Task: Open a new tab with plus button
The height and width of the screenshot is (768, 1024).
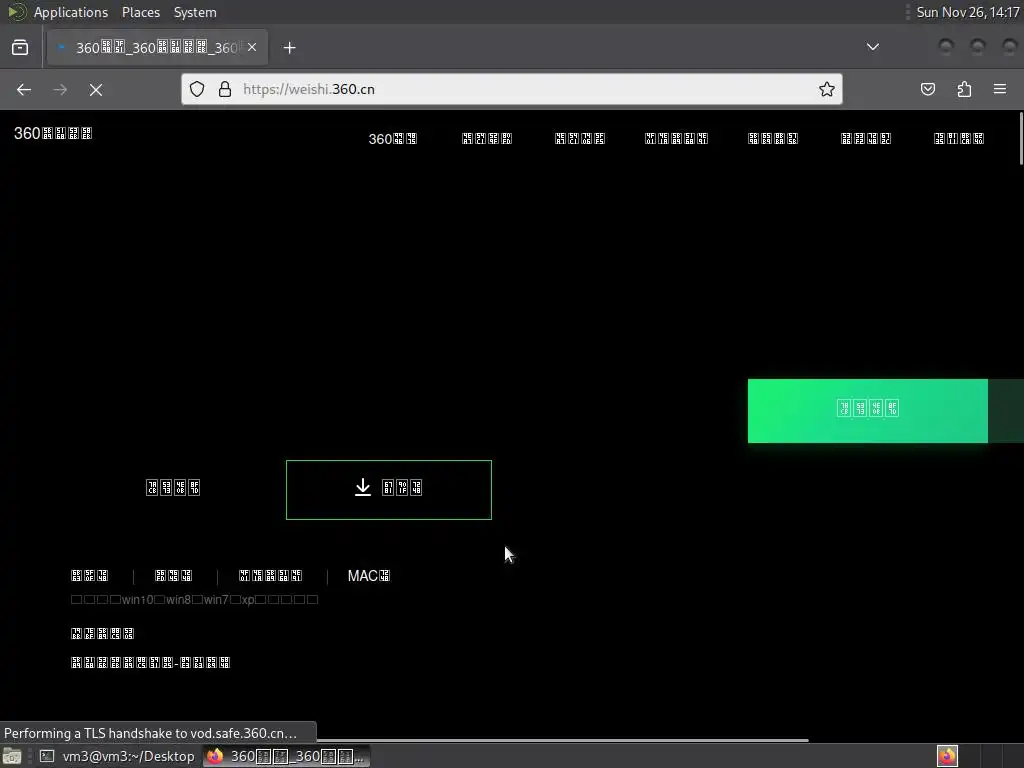Action: pos(289,48)
